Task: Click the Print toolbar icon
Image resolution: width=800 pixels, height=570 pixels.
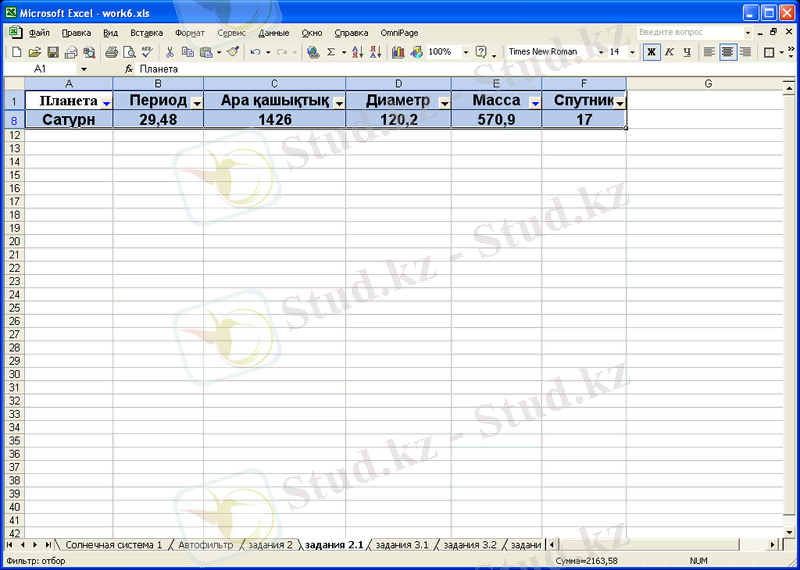Action: point(112,52)
